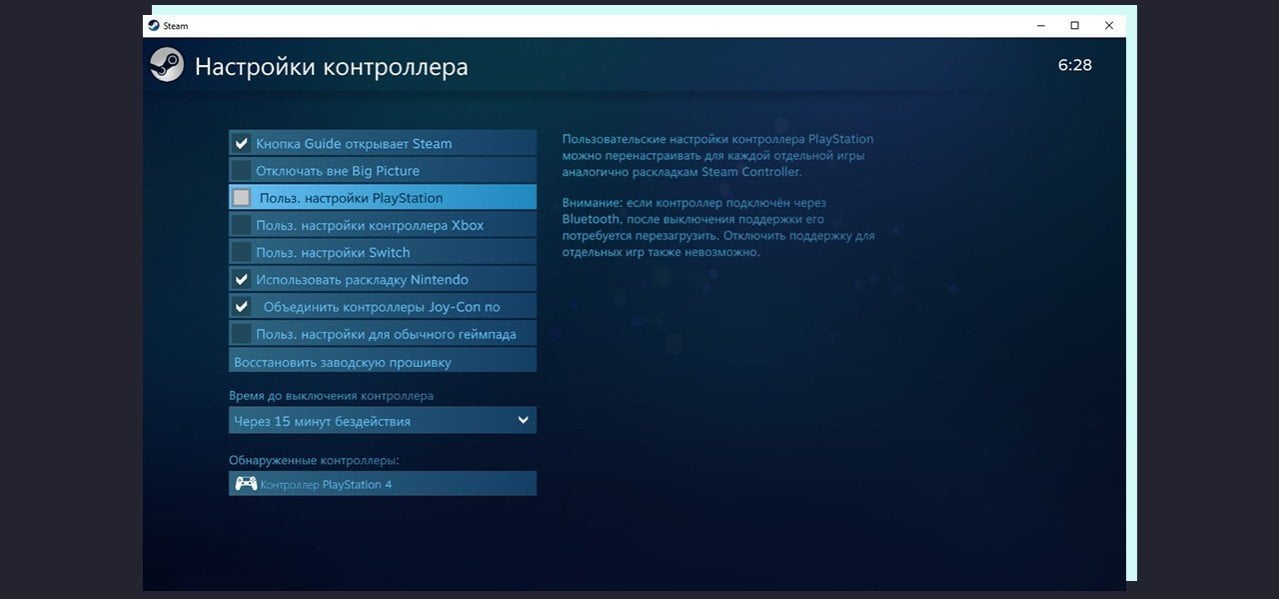Click the Настройки контроллера heading
The image size is (1279, 599).
click(331, 67)
